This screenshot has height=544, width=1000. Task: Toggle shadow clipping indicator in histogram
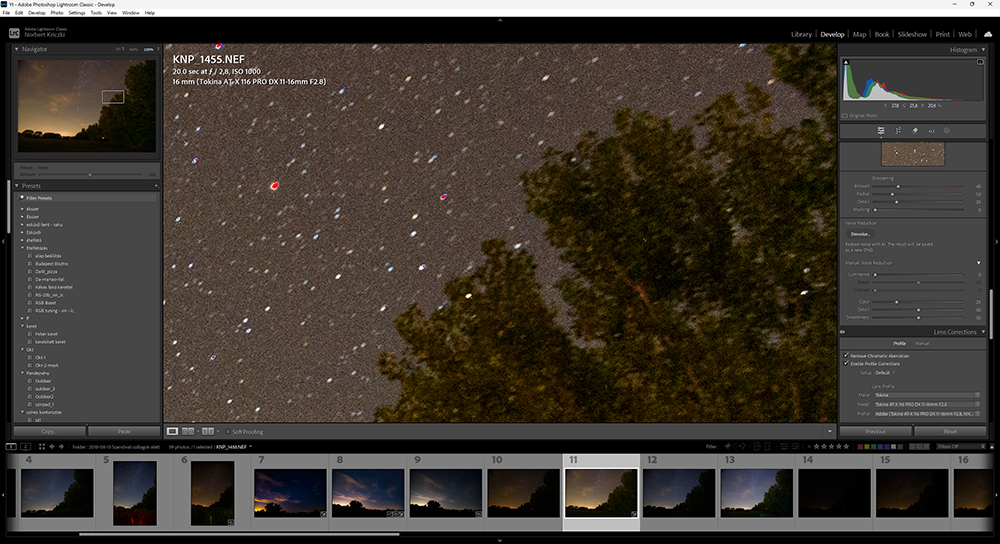[846, 62]
